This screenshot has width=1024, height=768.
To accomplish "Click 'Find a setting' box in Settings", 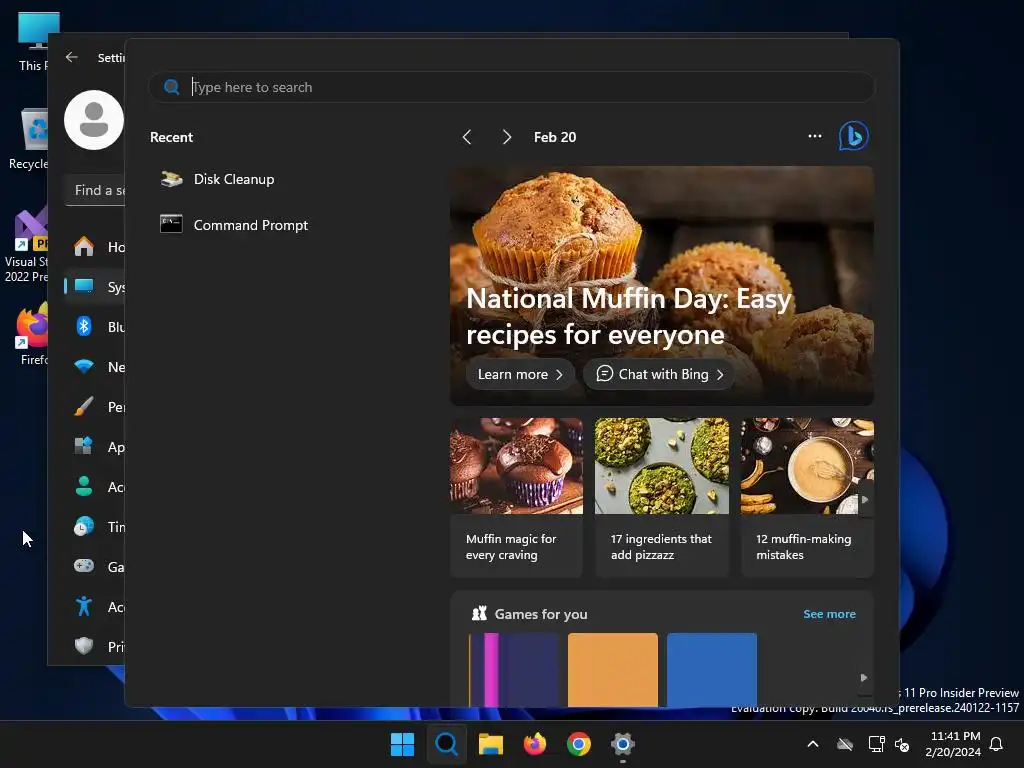I will [95, 190].
